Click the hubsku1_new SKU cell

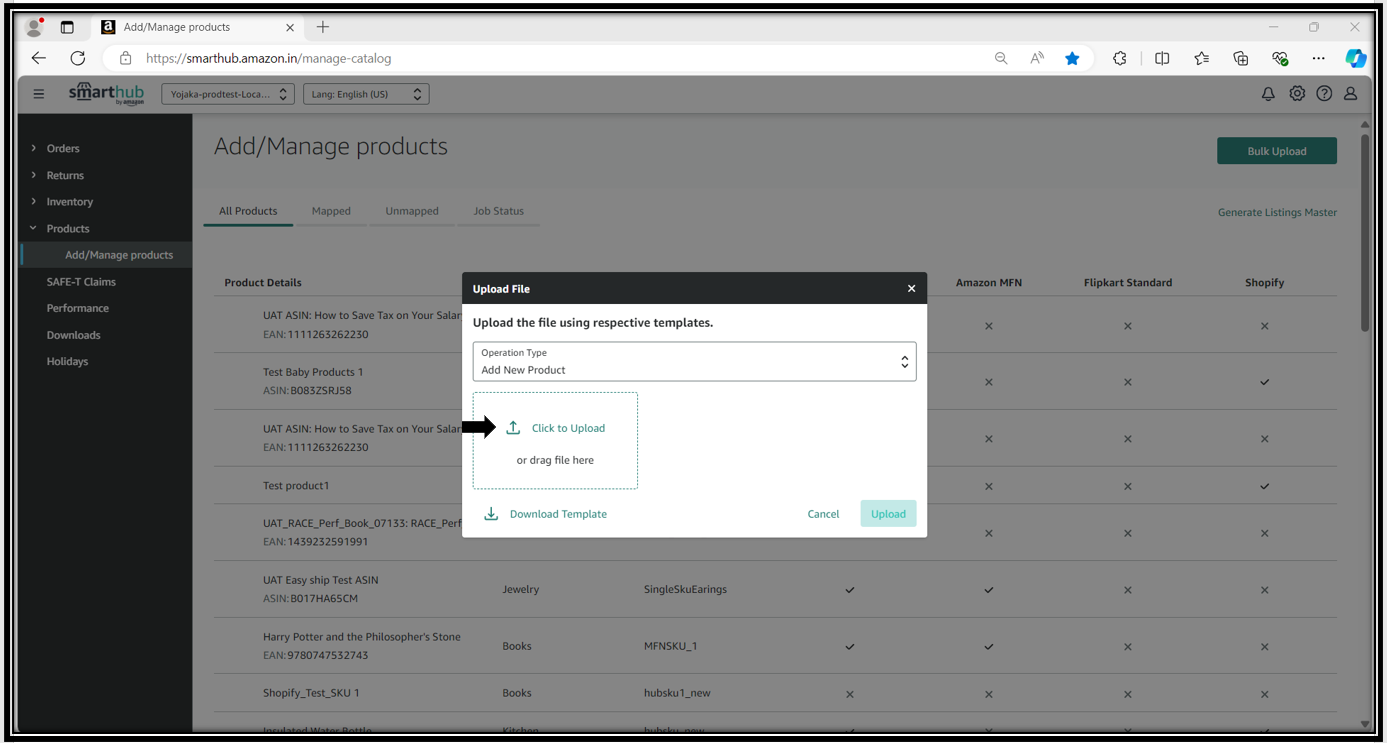(677, 693)
